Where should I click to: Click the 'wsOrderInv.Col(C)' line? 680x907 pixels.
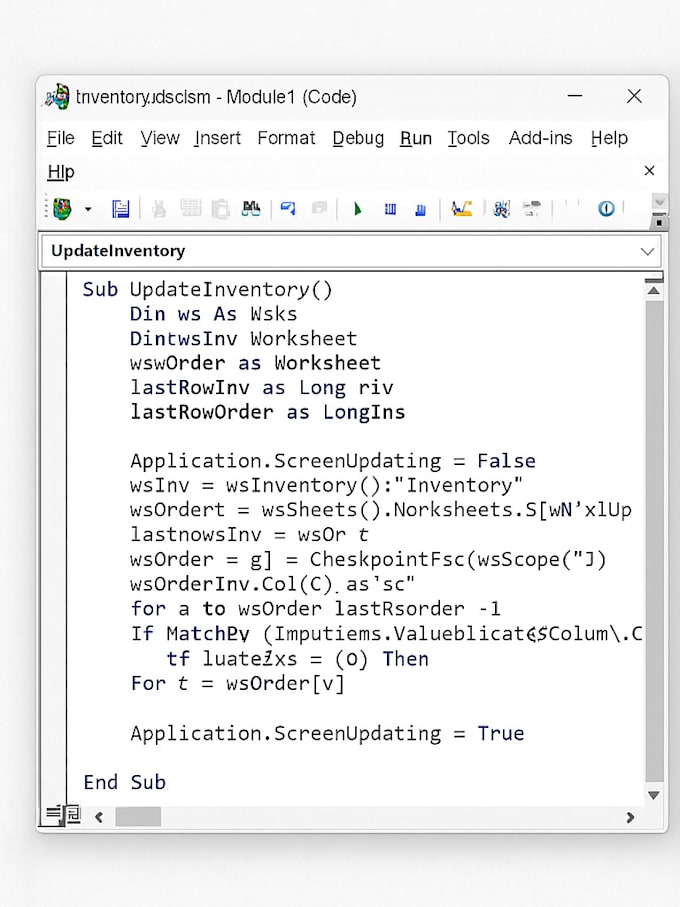point(272,584)
